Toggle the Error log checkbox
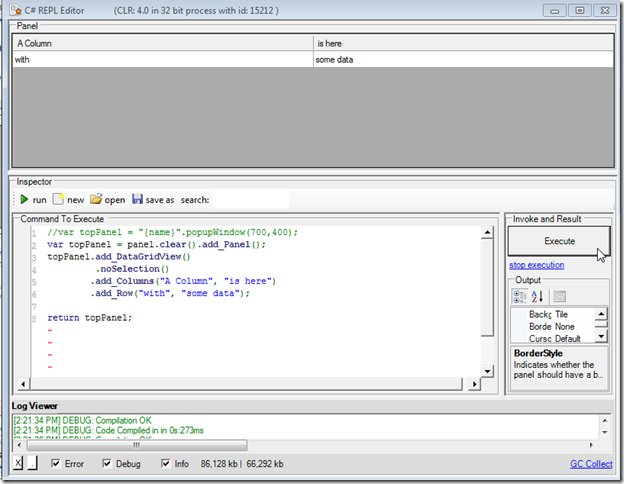The image size is (624, 484). 56,464
